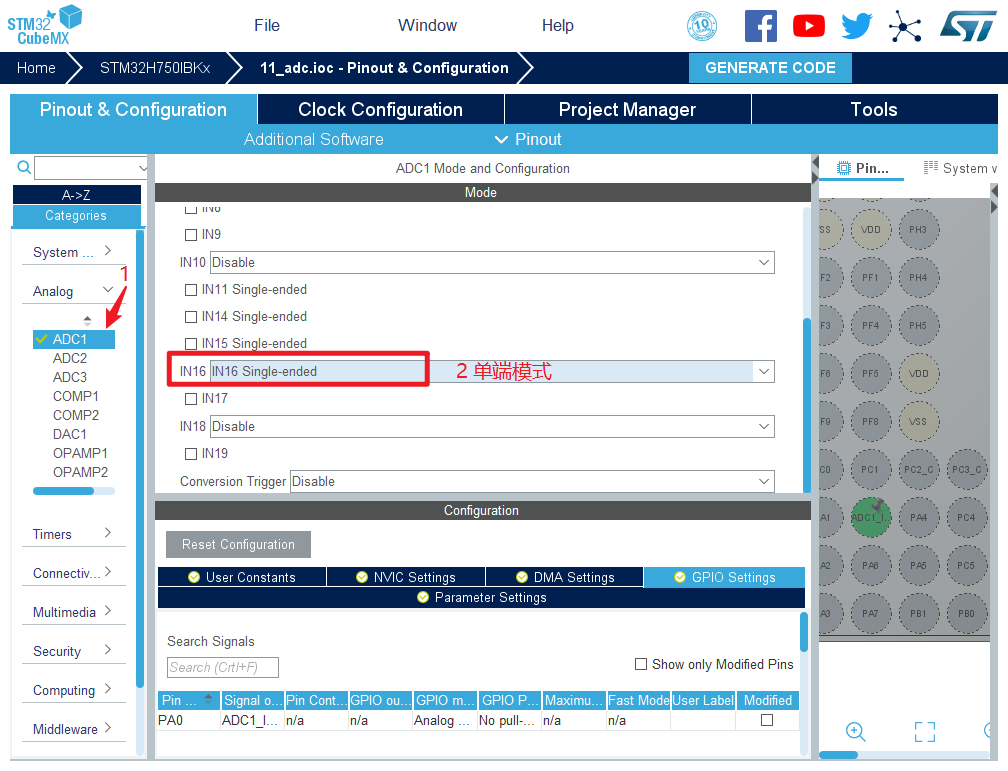Image resolution: width=1008 pixels, height=771 pixels.
Task: Toggle the IN11 Single-ended checkbox
Action: [x=191, y=290]
